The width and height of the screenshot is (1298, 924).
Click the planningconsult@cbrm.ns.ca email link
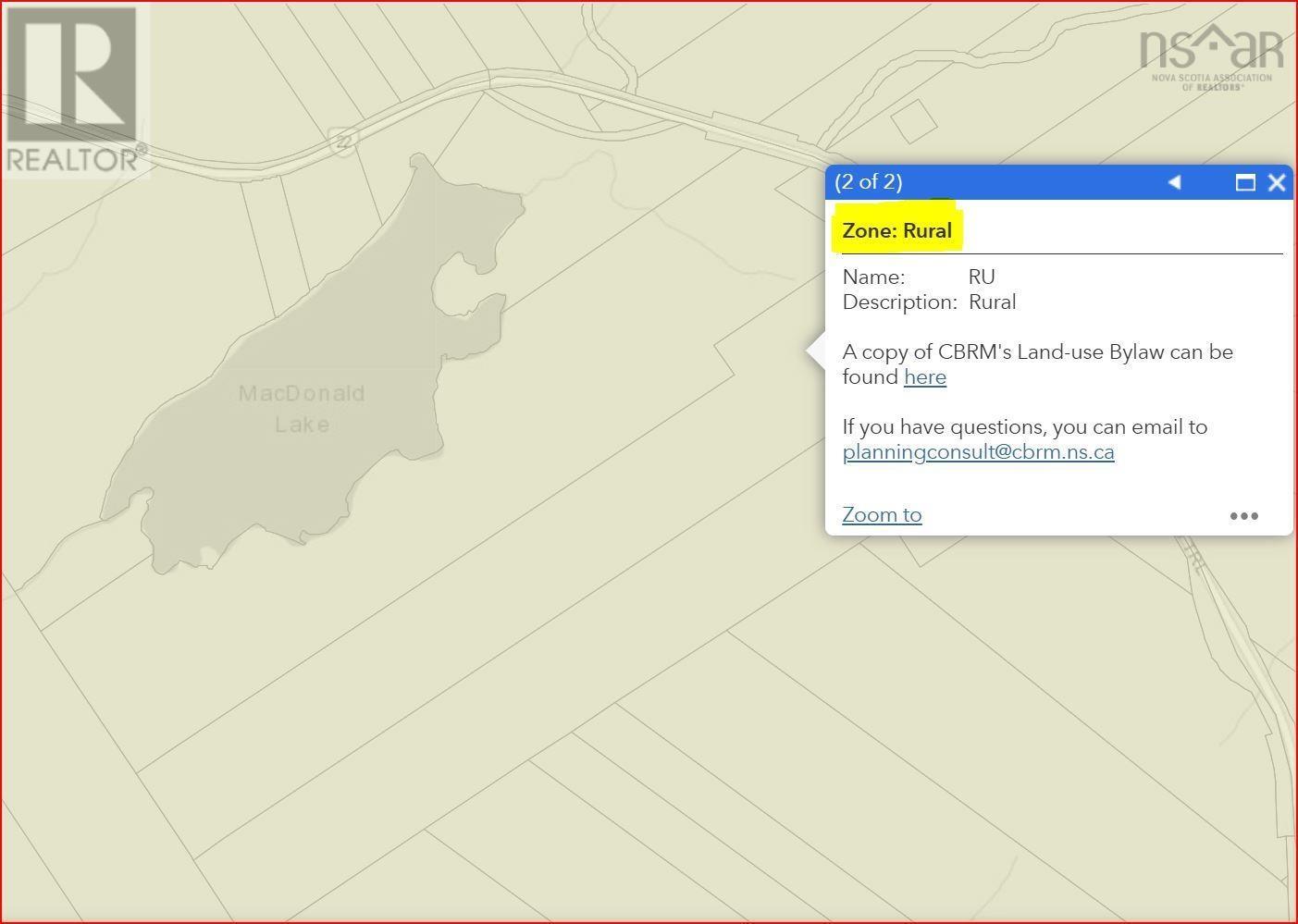[x=978, y=452]
